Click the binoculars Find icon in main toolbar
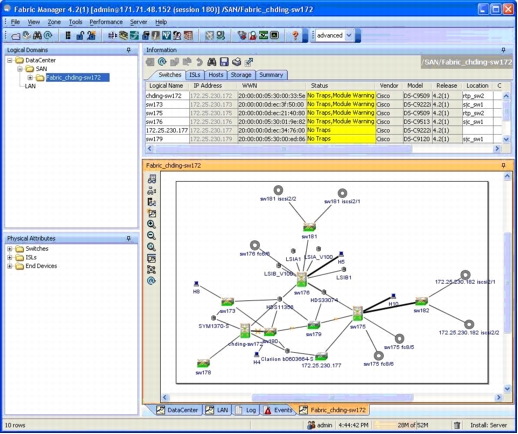 pos(37,35)
